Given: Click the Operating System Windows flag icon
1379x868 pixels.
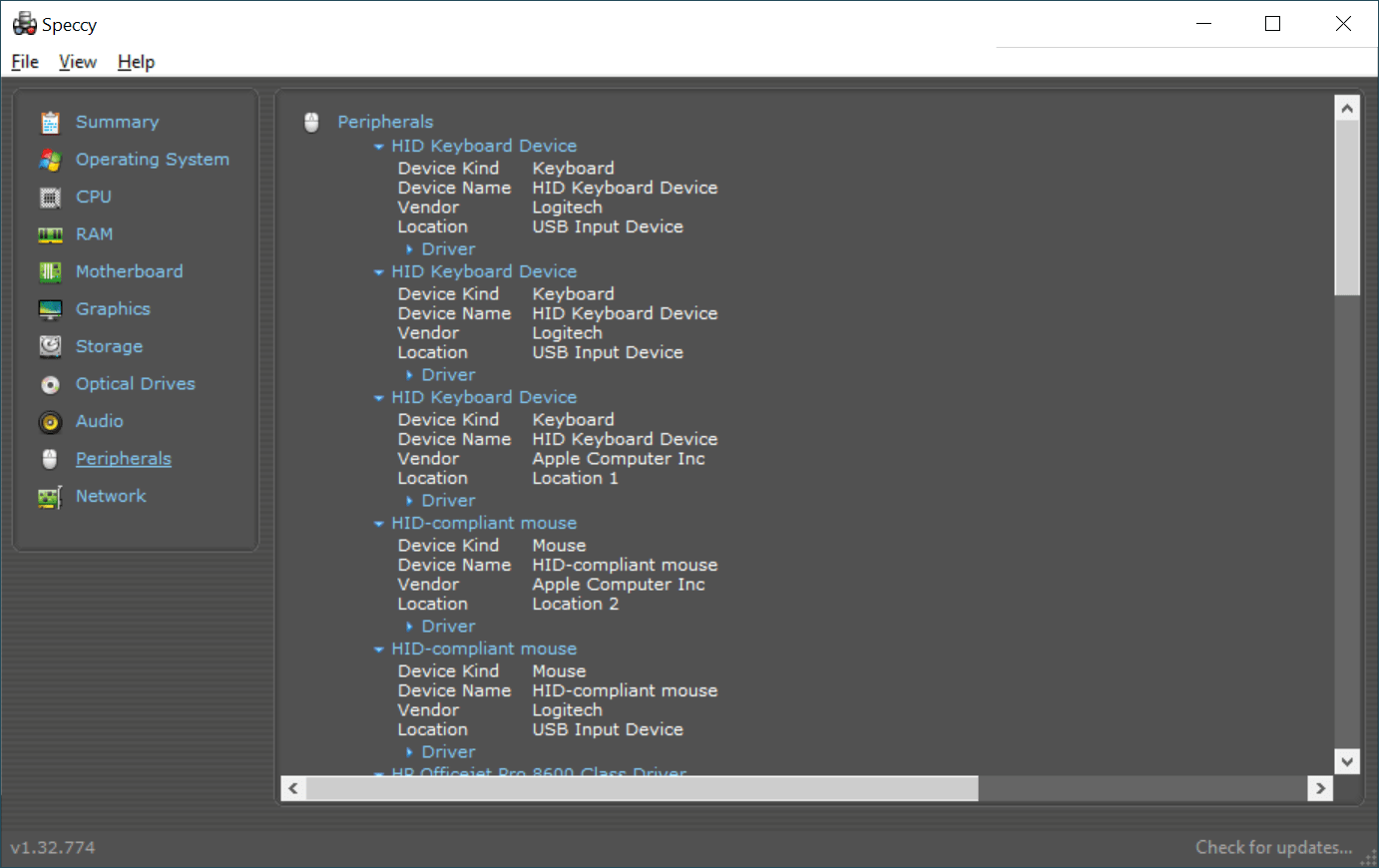Looking at the screenshot, I should [x=50, y=160].
